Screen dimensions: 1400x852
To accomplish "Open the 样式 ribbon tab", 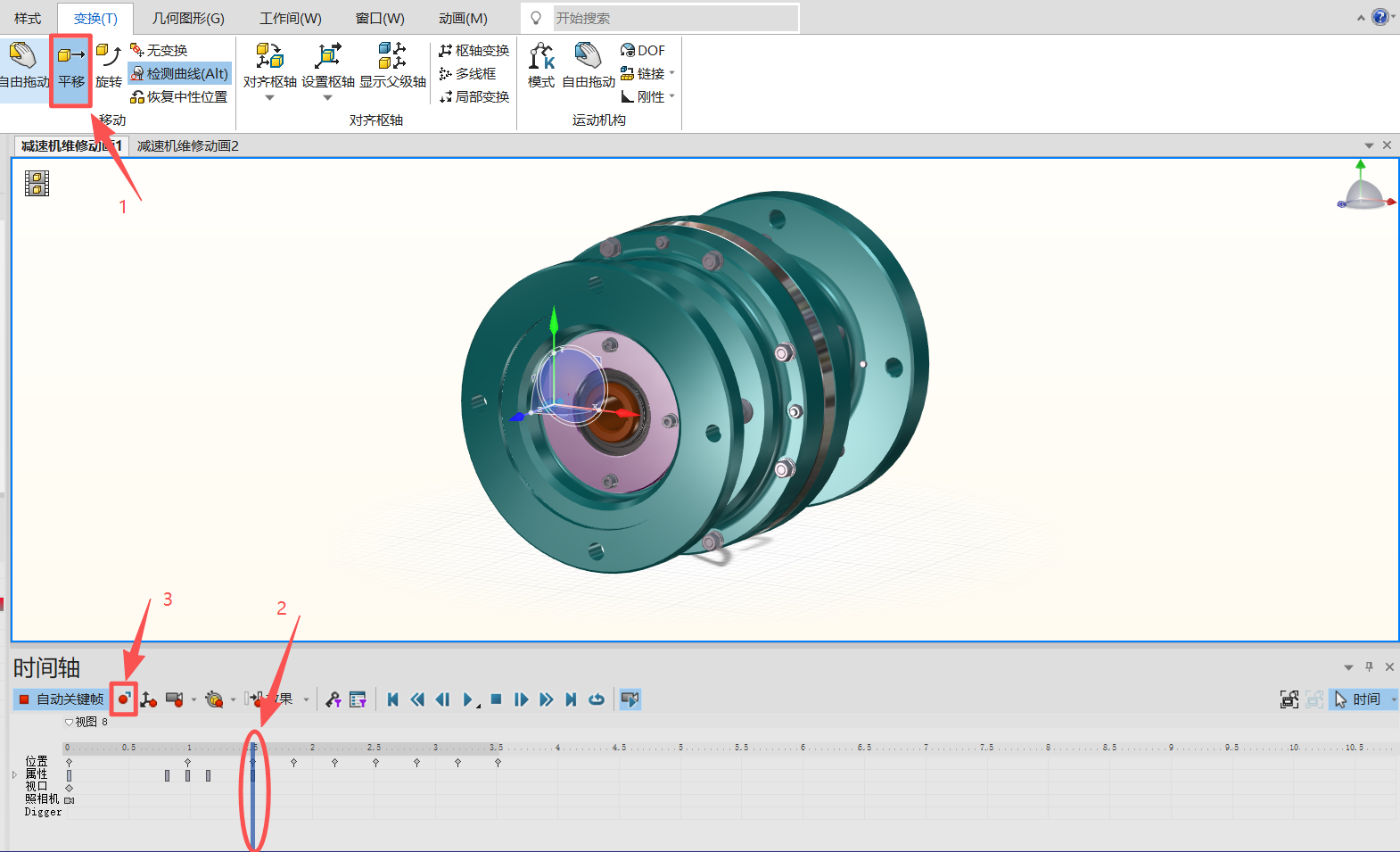I will coord(28,18).
